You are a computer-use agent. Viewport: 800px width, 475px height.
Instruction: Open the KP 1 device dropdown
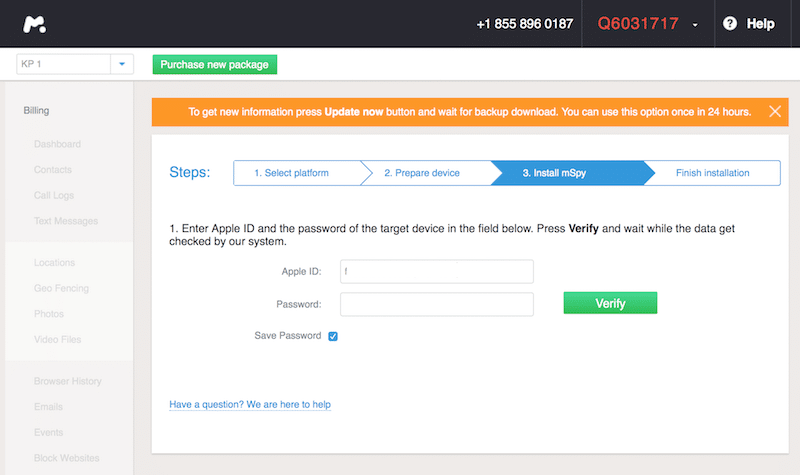coord(121,64)
